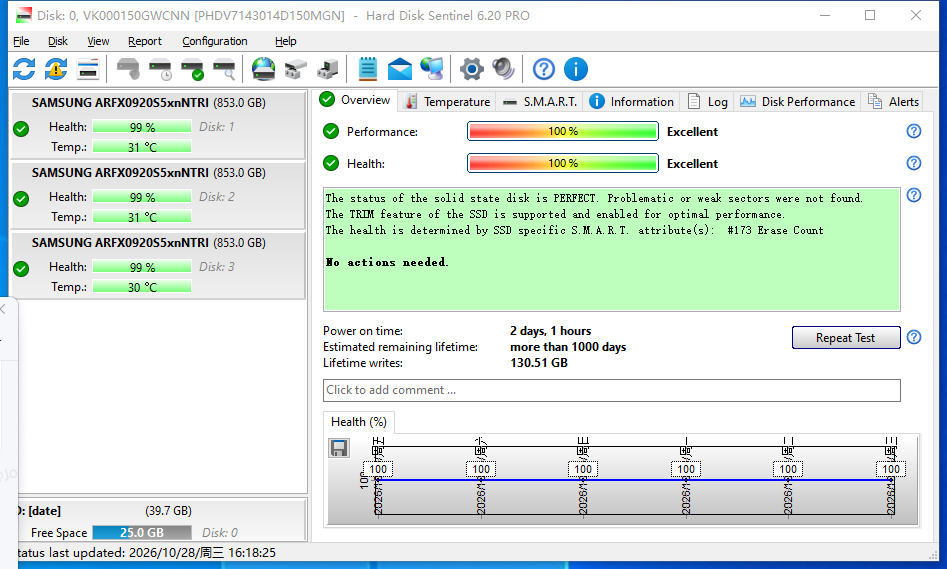947x569 pixels.
Task: Click the blue envelope email icon
Action: pyautogui.click(x=400, y=69)
